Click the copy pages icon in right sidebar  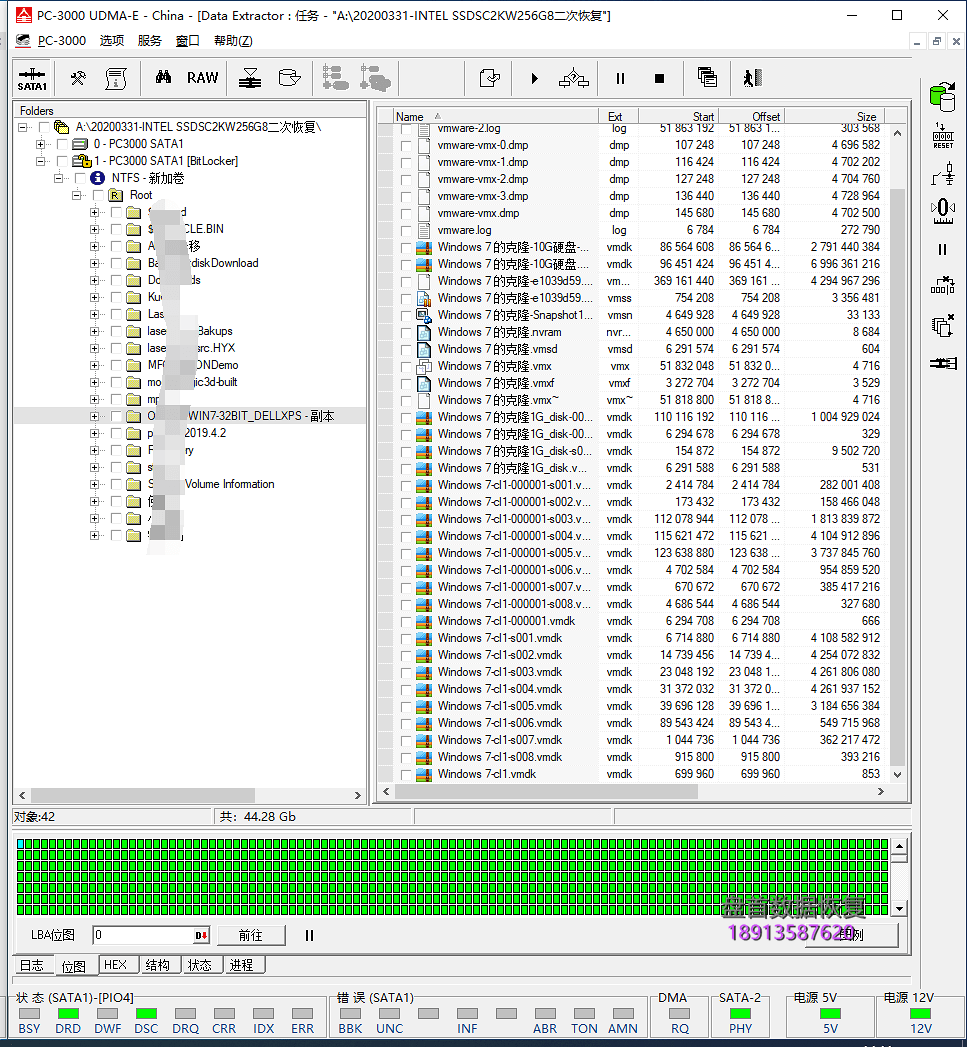[942, 327]
